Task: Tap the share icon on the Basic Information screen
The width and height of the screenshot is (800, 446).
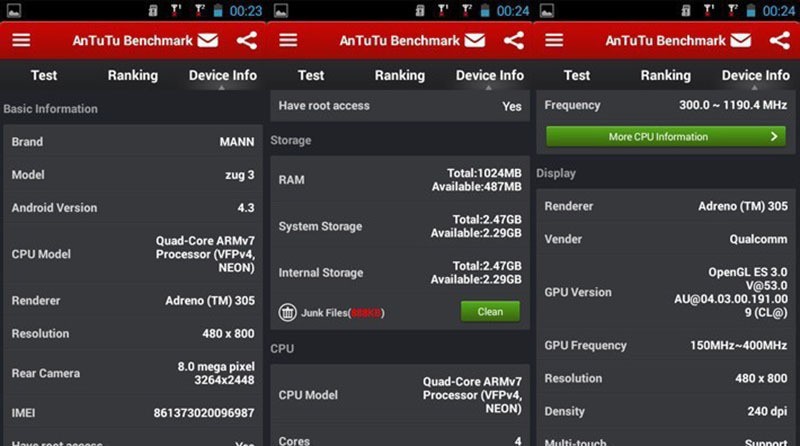Action: click(246, 41)
